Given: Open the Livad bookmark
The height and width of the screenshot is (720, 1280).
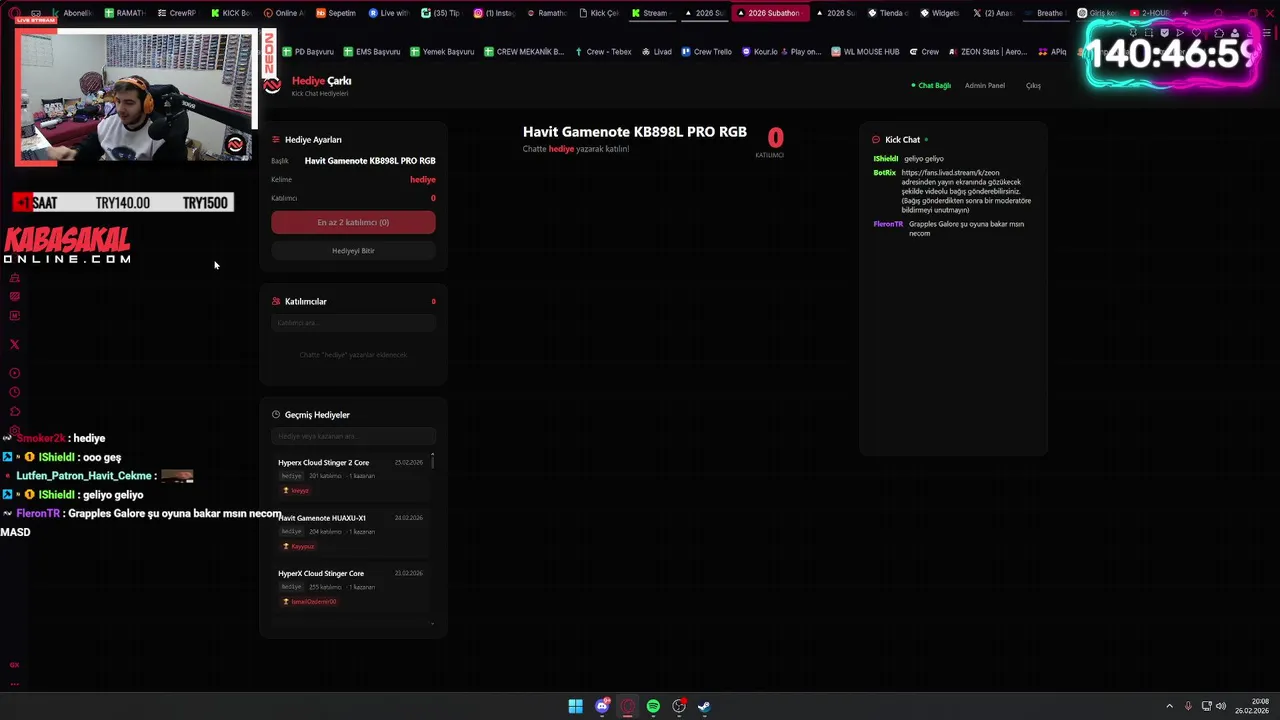Looking at the screenshot, I should pos(657,52).
